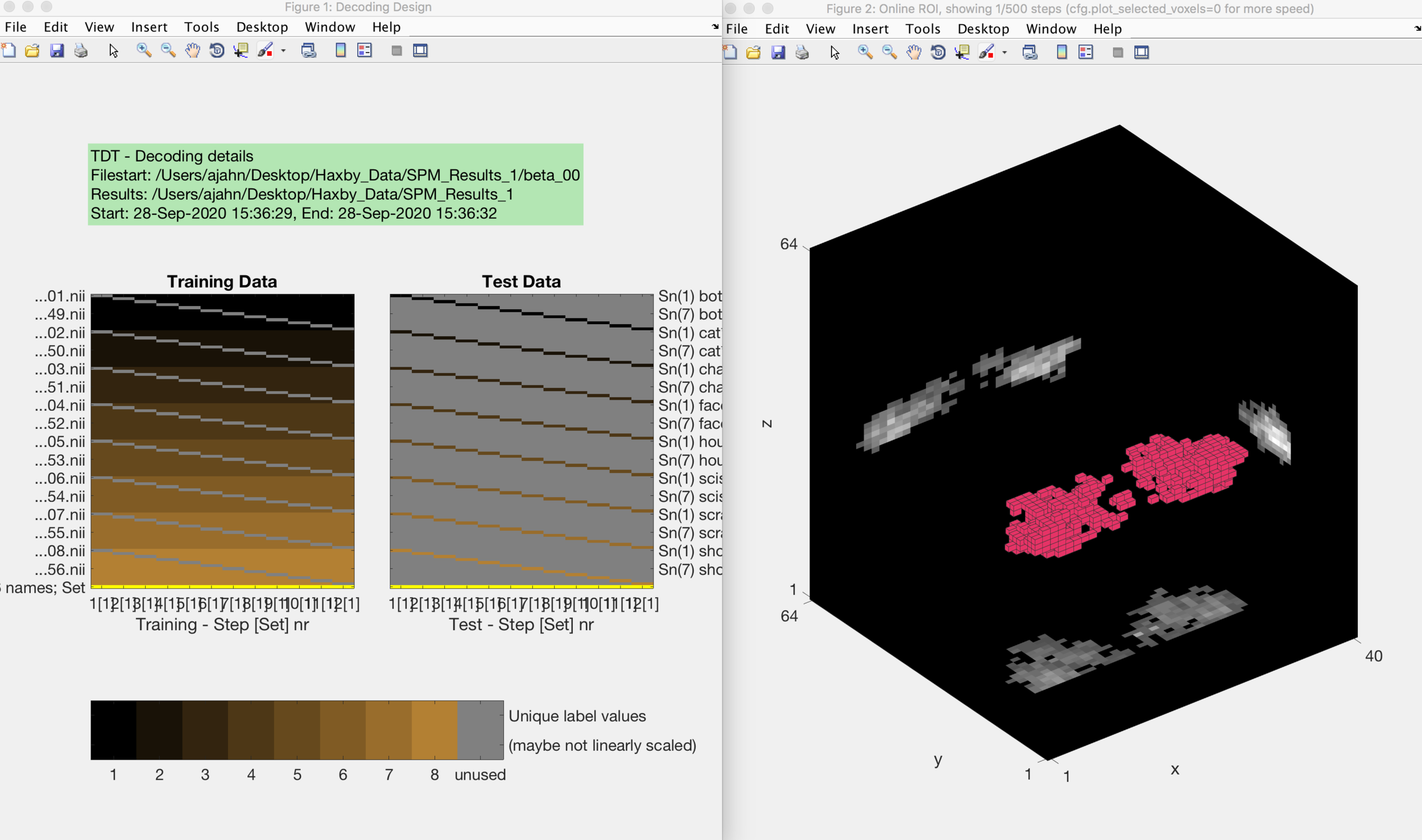Image resolution: width=1422 pixels, height=840 pixels.
Task: Click Show Plot Tools button in Figure 1
Action: click(x=420, y=51)
